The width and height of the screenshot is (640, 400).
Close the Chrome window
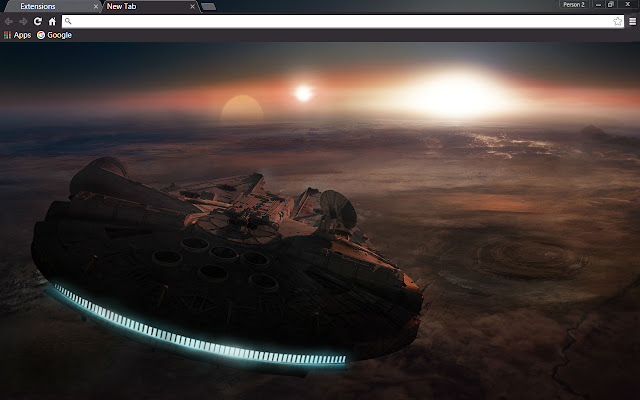coord(627,4)
